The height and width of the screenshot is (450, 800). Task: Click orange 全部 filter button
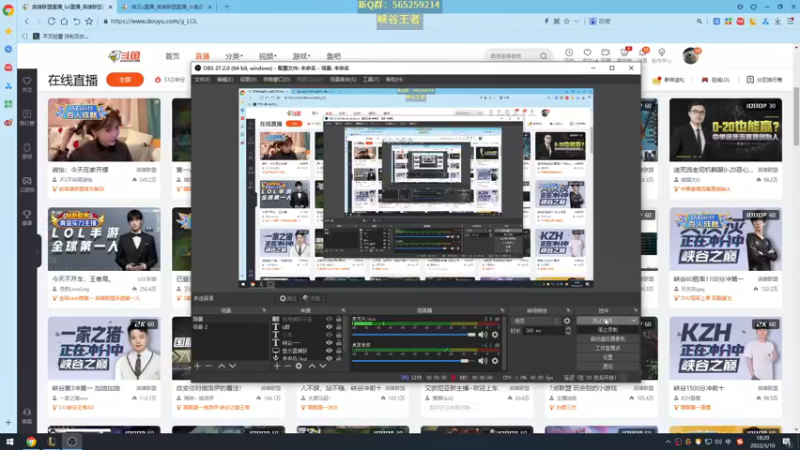125,80
